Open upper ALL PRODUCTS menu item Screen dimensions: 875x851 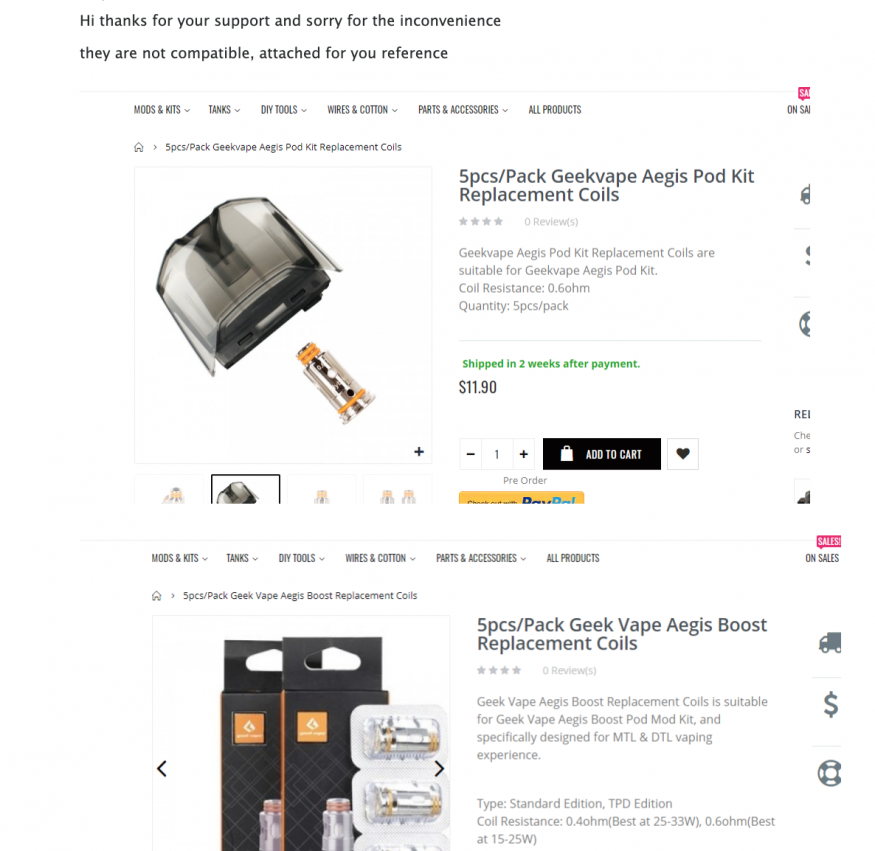pos(555,110)
